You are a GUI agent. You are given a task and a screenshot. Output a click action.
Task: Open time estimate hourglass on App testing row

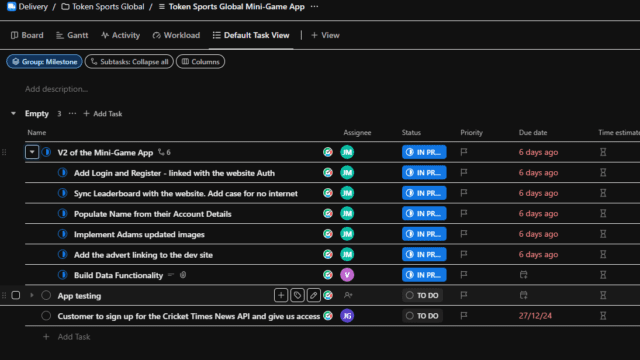[x=603, y=295]
